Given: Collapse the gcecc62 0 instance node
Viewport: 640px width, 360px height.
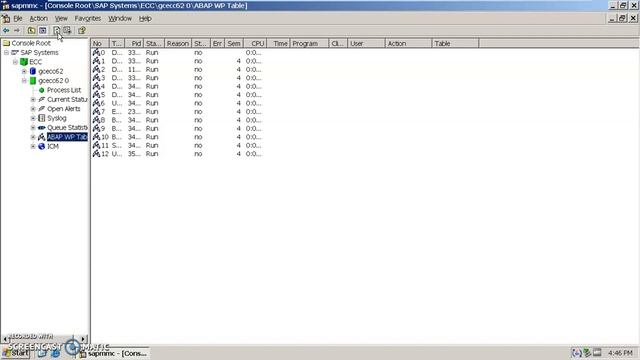Looking at the screenshot, I should pyautogui.click(x=24, y=81).
